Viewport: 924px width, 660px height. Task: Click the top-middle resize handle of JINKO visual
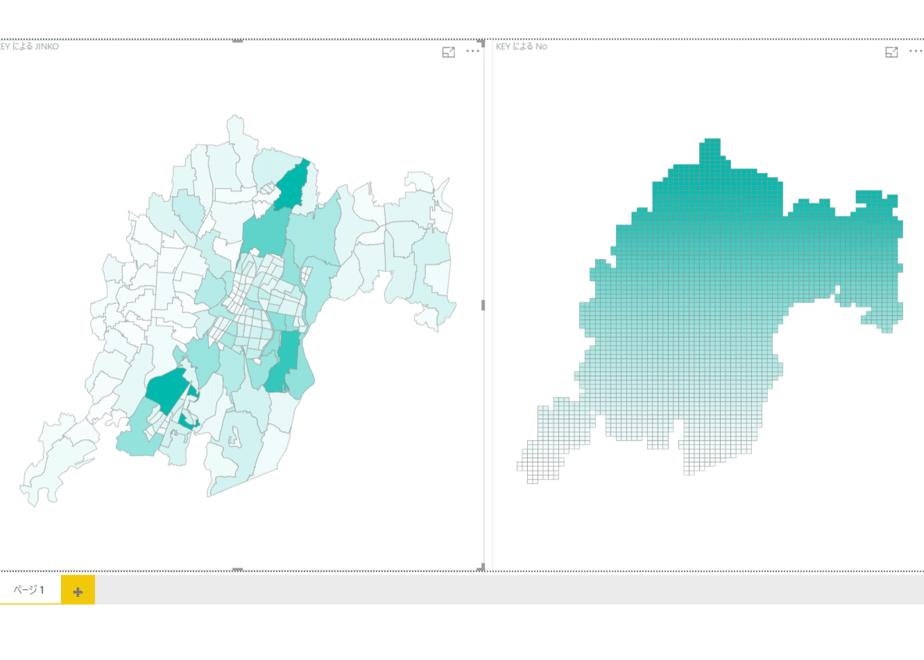click(237, 41)
